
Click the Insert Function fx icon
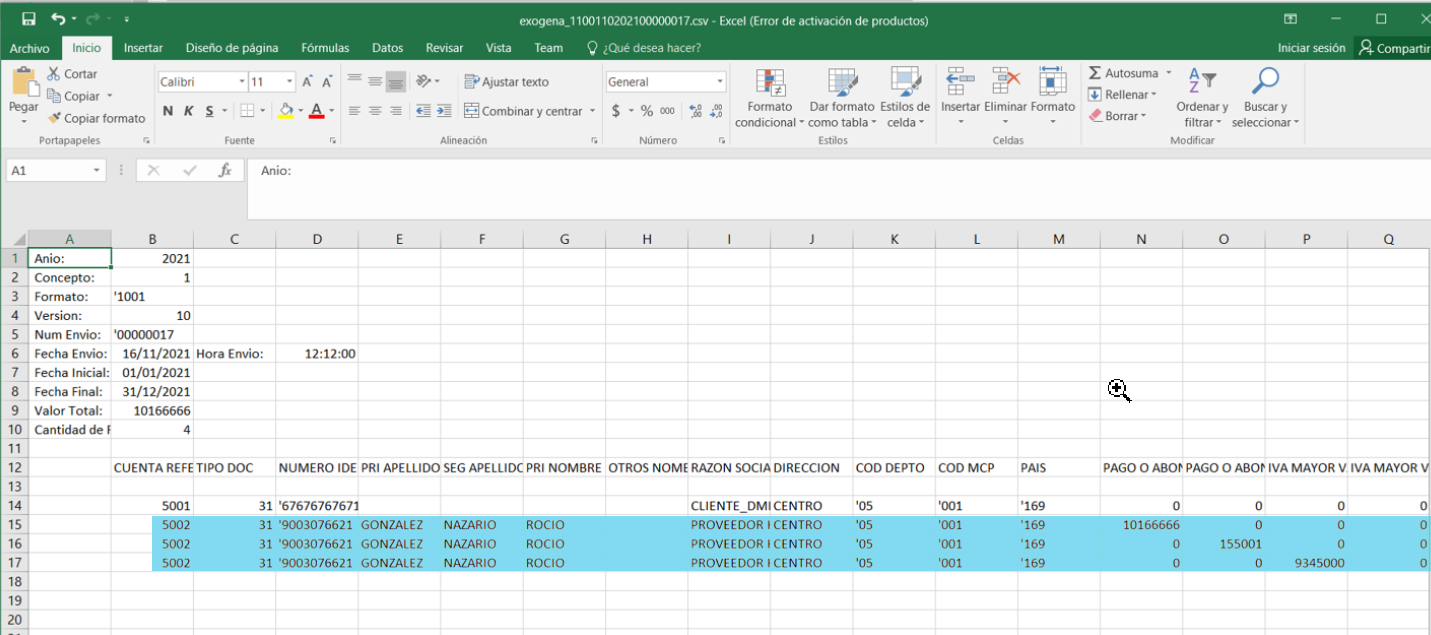225,171
